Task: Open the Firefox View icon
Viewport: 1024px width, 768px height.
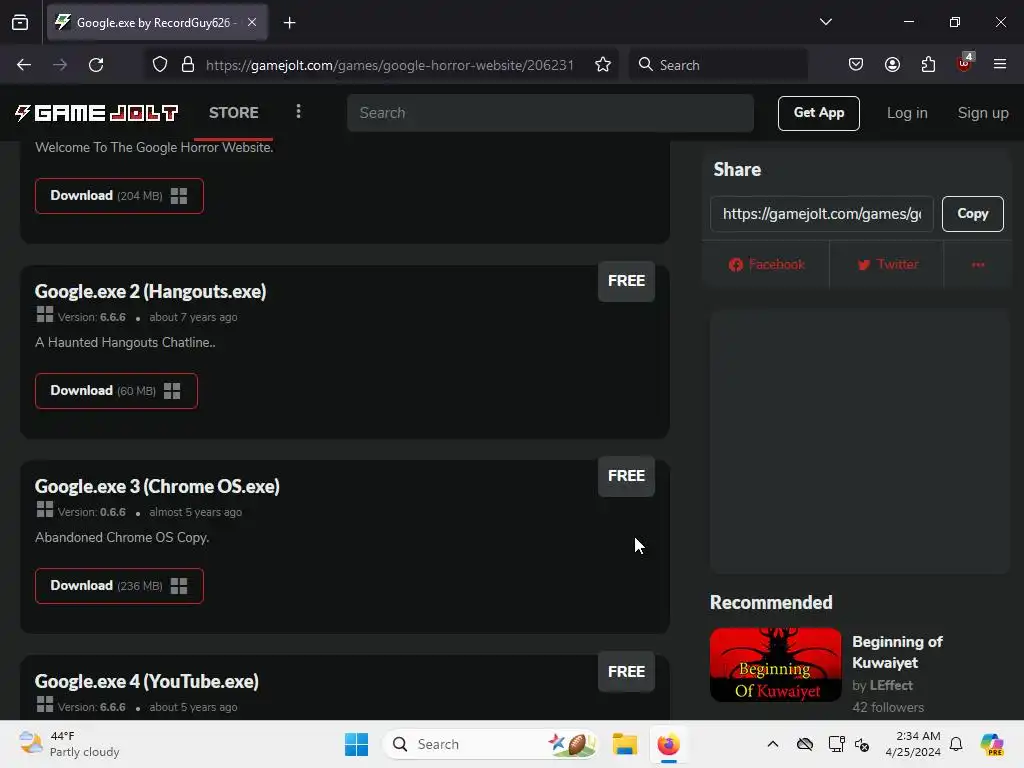Action: point(20,23)
